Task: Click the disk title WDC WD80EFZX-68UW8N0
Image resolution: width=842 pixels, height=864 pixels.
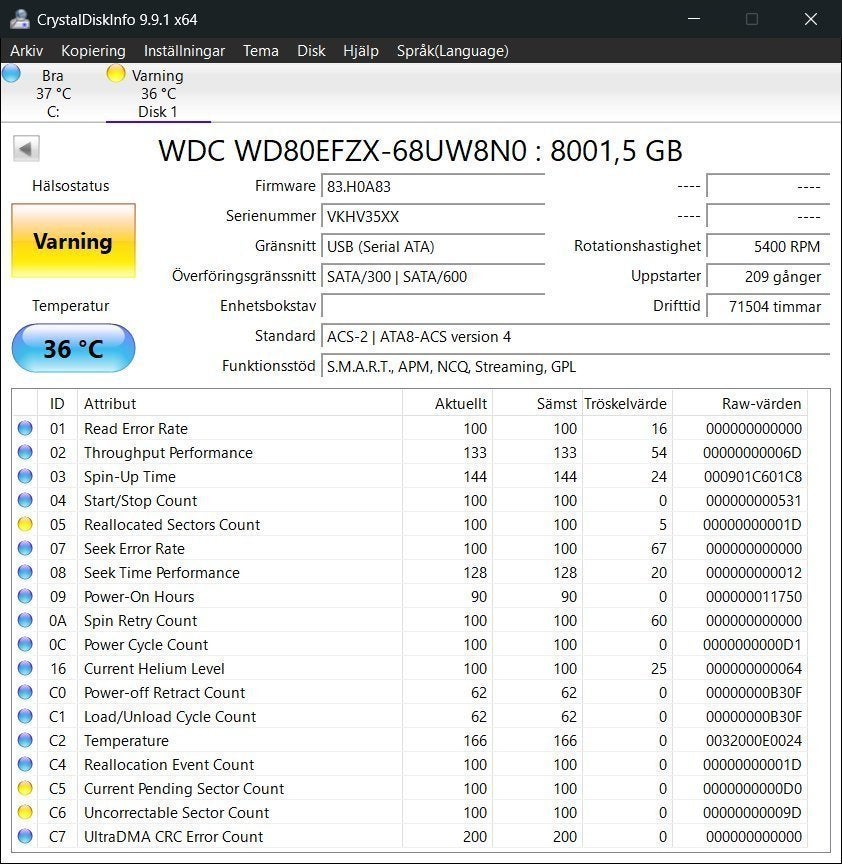Action: click(x=343, y=150)
